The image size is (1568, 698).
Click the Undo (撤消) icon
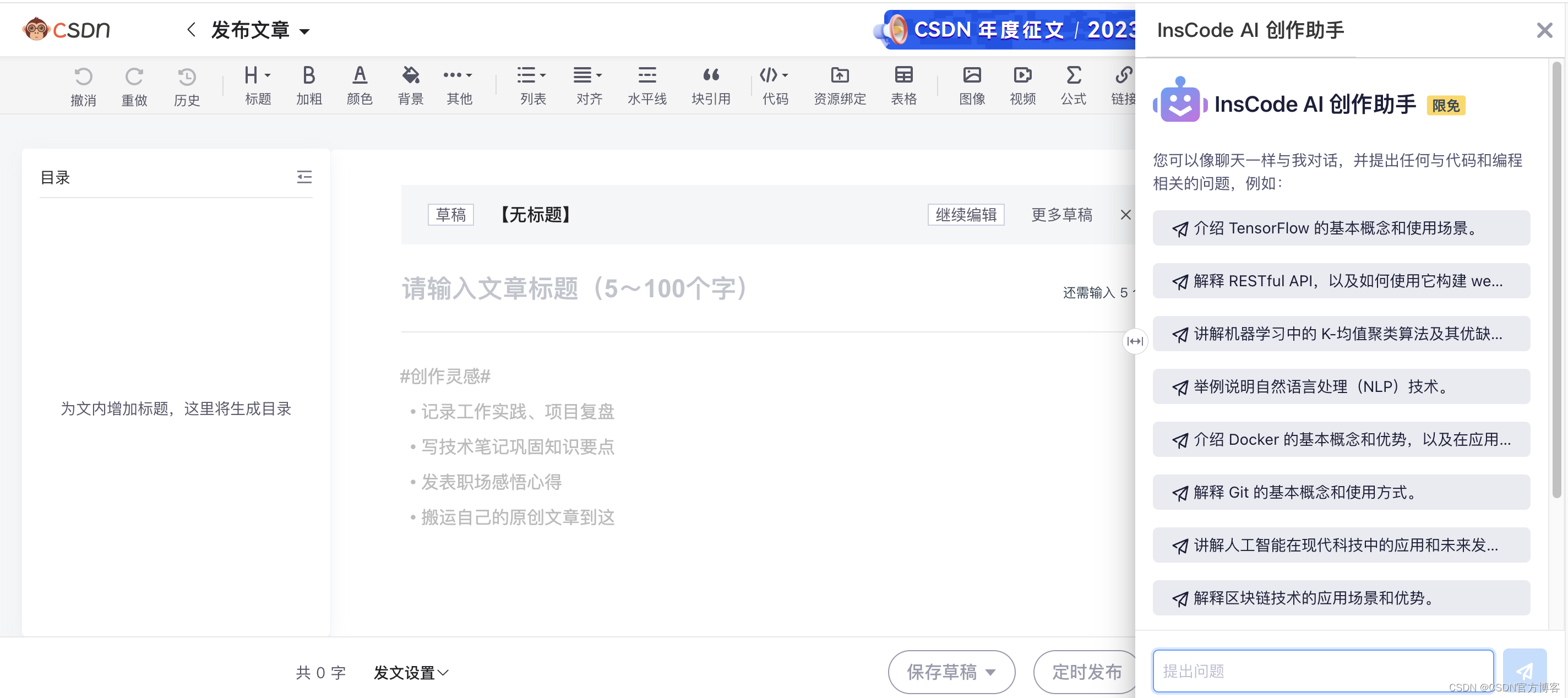coord(83,77)
